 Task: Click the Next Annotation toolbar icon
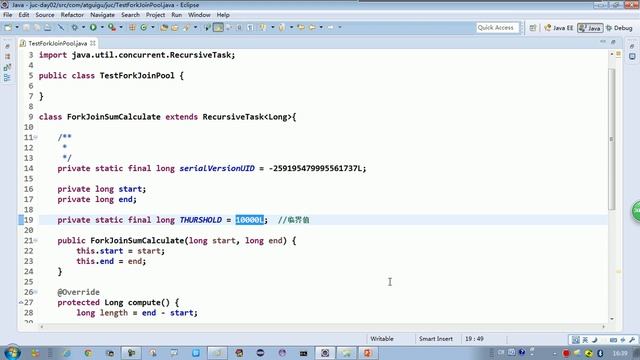(263, 27)
